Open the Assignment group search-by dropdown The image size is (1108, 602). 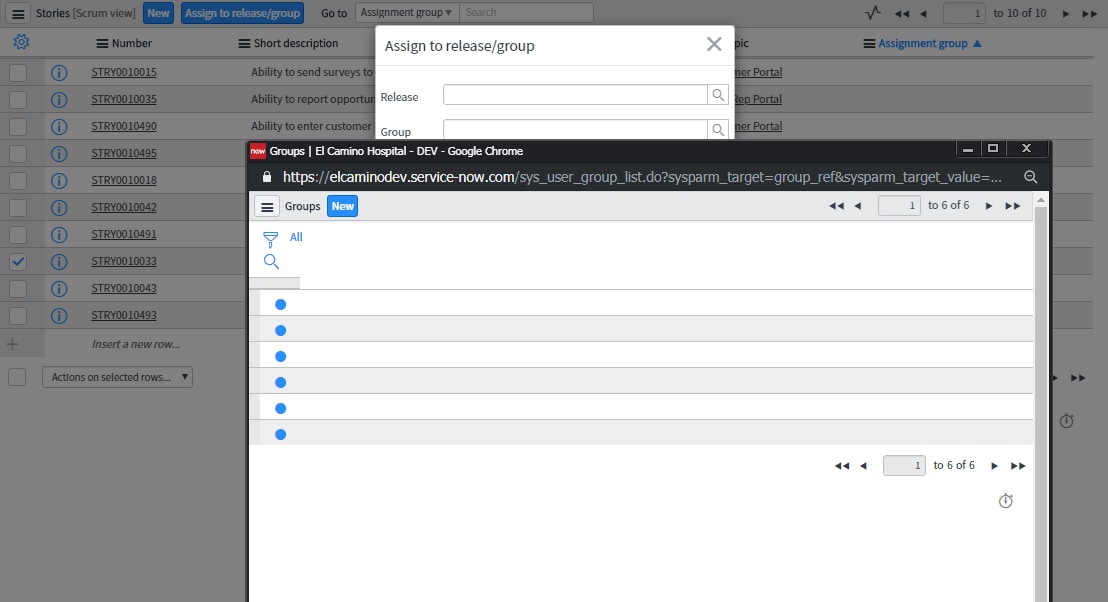tap(406, 12)
